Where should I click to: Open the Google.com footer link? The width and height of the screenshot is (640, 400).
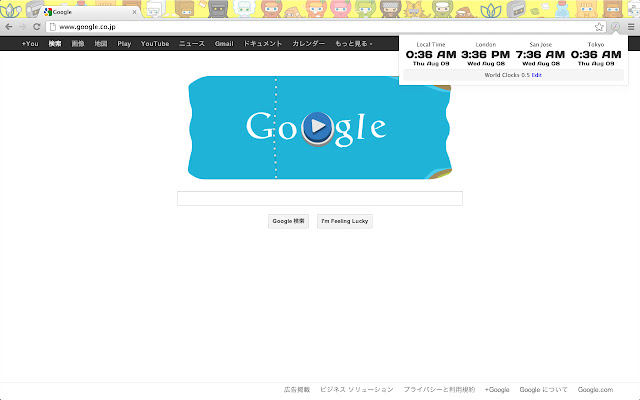pos(595,390)
